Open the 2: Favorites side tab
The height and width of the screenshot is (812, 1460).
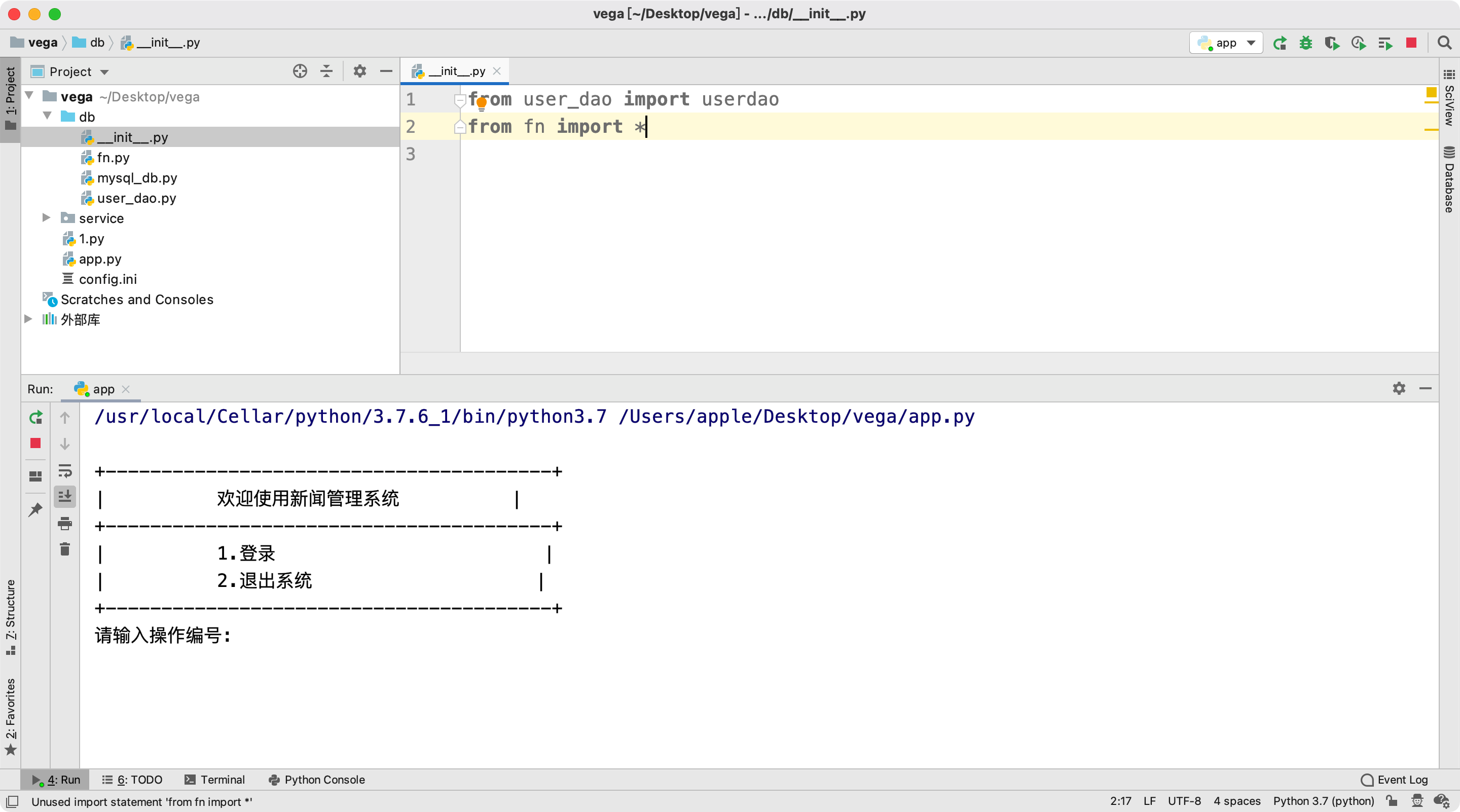click(10, 717)
